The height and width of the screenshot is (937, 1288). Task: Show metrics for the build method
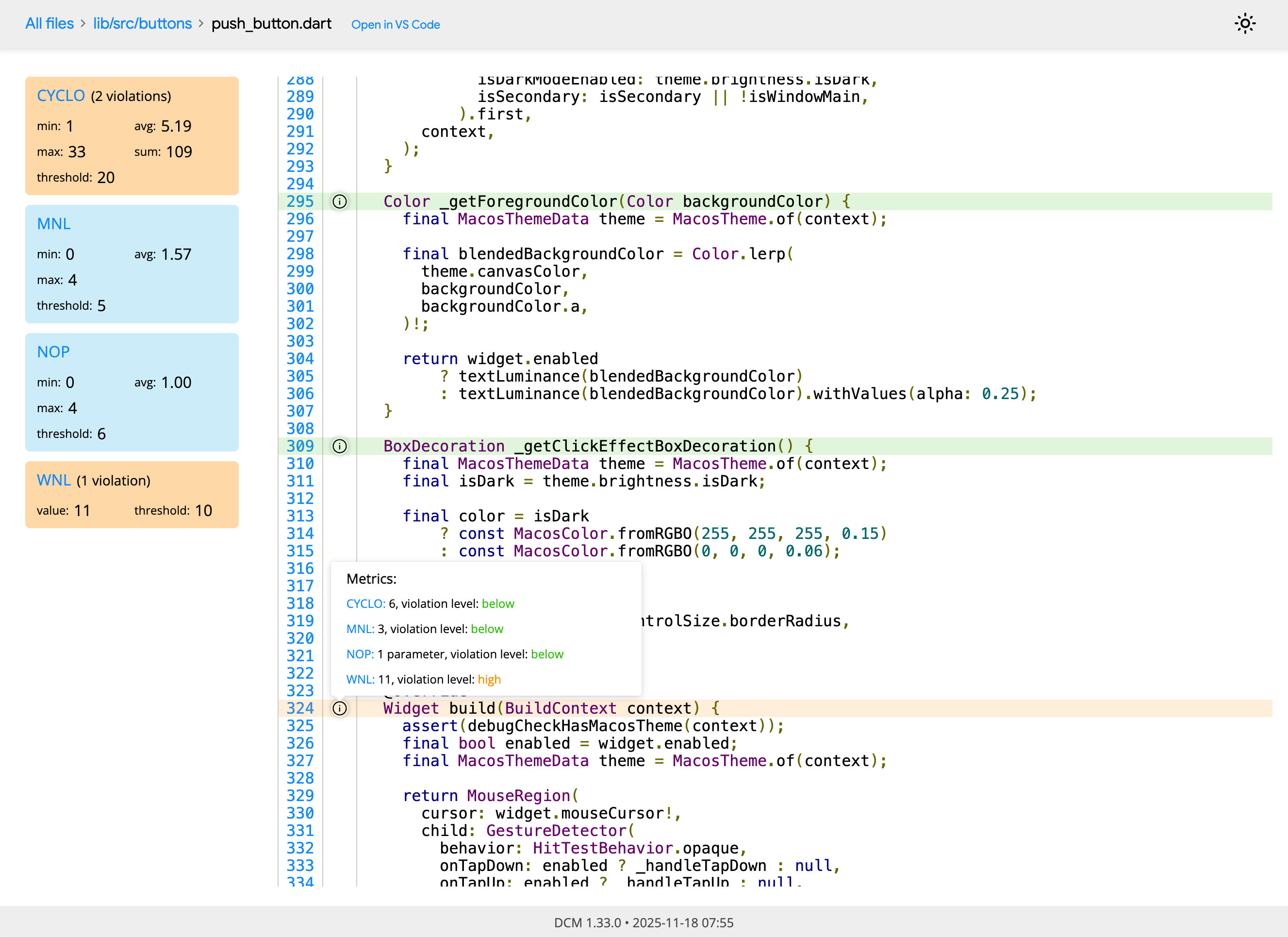339,708
